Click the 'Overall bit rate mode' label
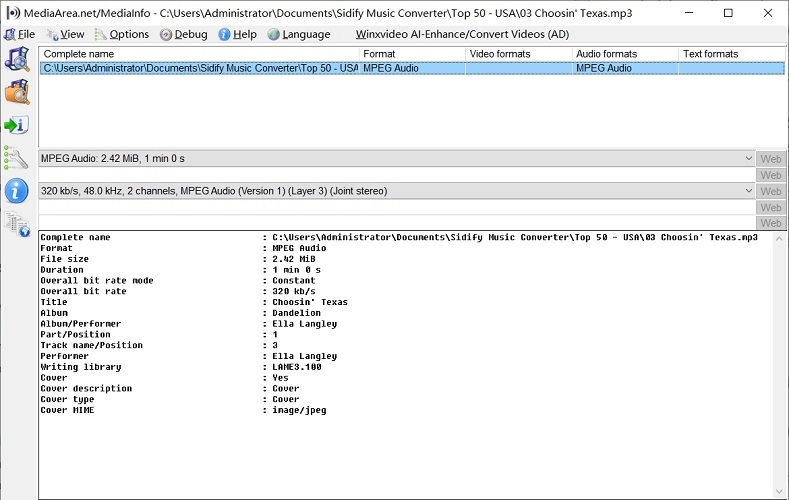The image size is (789, 500). click(x=97, y=281)
